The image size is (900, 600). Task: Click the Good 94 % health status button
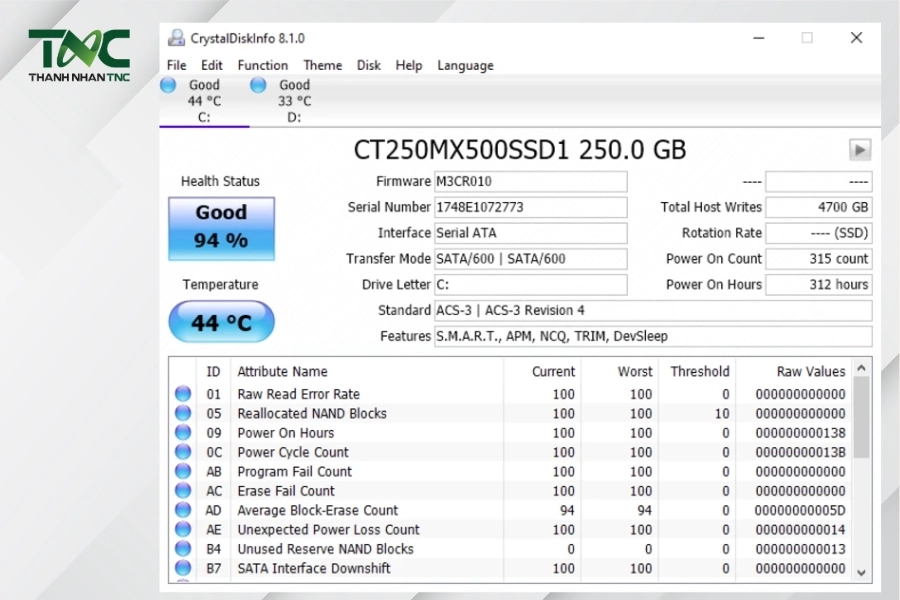(222, 229)
